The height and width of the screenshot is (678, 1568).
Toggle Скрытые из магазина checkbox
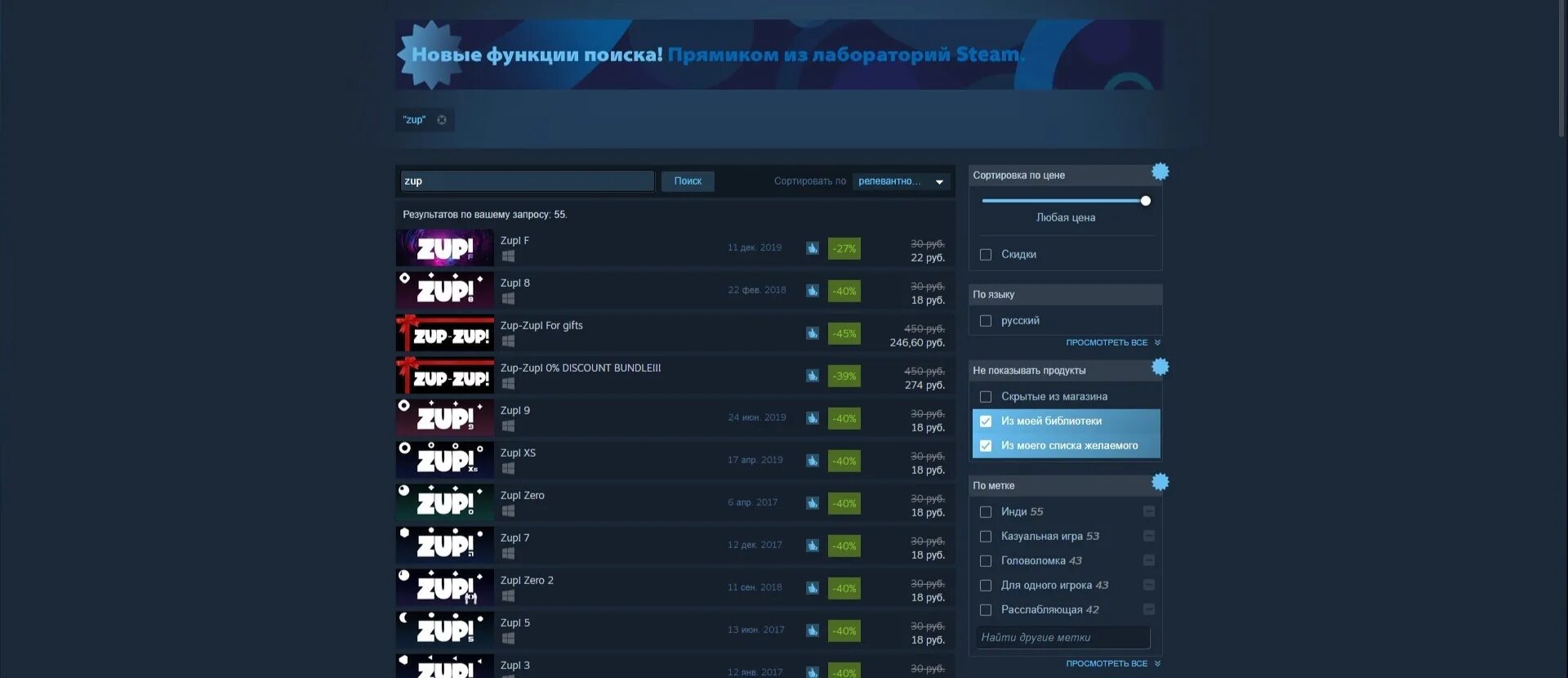click(x=986, y=397)
